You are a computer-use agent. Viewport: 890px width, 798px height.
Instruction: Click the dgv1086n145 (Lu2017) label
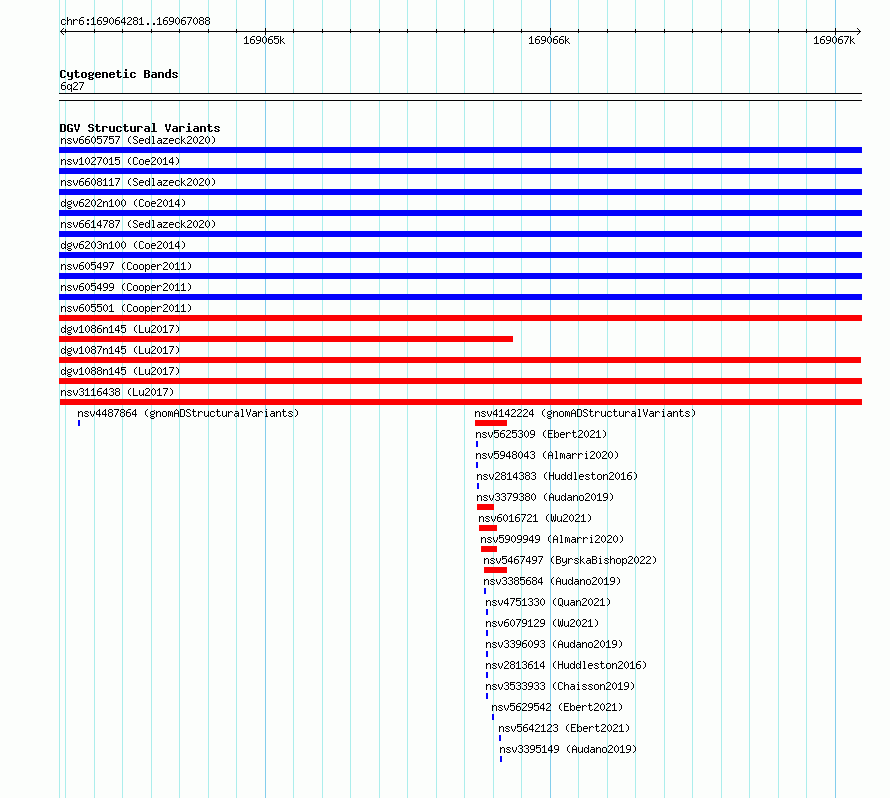point(120,329)
